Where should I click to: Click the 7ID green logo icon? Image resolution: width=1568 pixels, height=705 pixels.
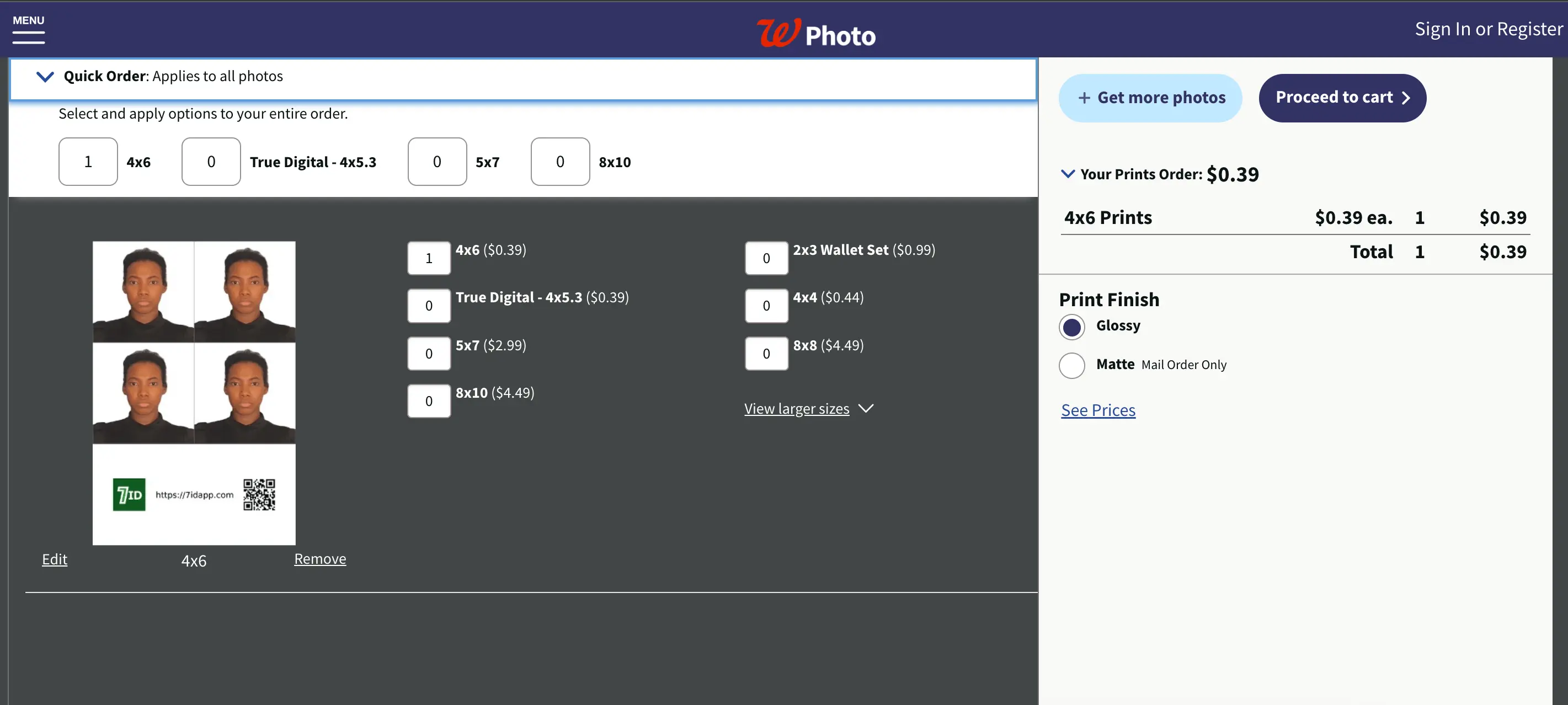[129, 494]
